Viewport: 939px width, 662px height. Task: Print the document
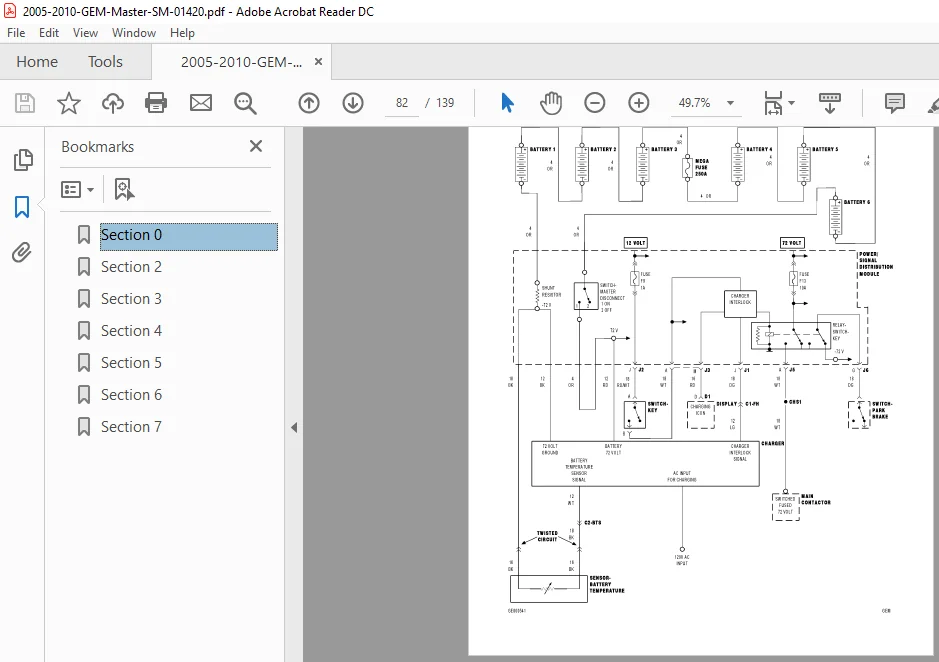click(x=156, y=103)
